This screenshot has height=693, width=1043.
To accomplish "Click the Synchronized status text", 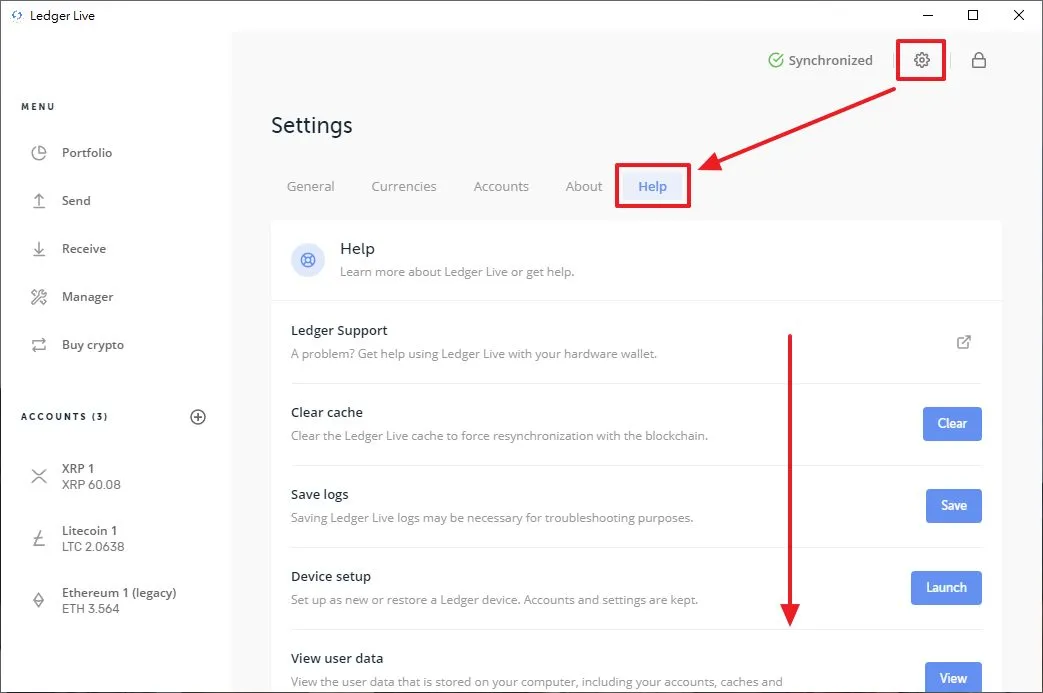I will (x=830, y=60).
